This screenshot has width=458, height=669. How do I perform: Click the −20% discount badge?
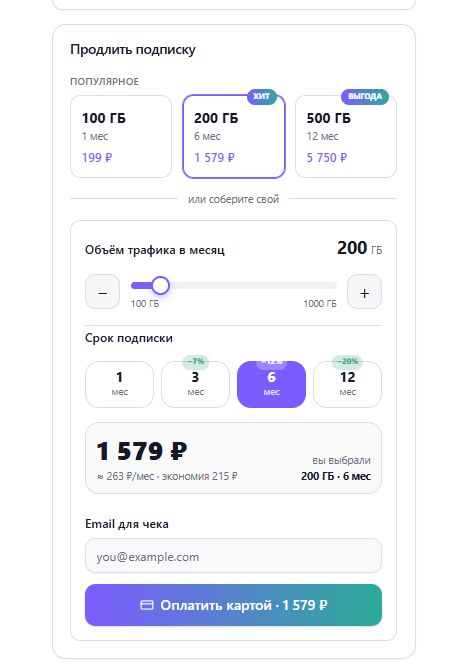[348, 361]
